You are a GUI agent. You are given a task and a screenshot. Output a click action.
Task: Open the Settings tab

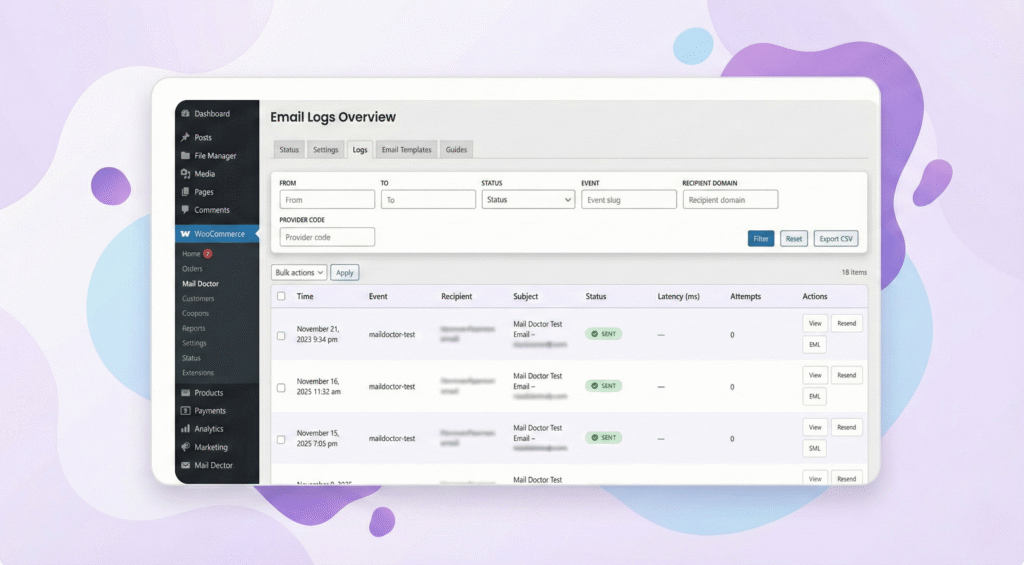(326, 150)
